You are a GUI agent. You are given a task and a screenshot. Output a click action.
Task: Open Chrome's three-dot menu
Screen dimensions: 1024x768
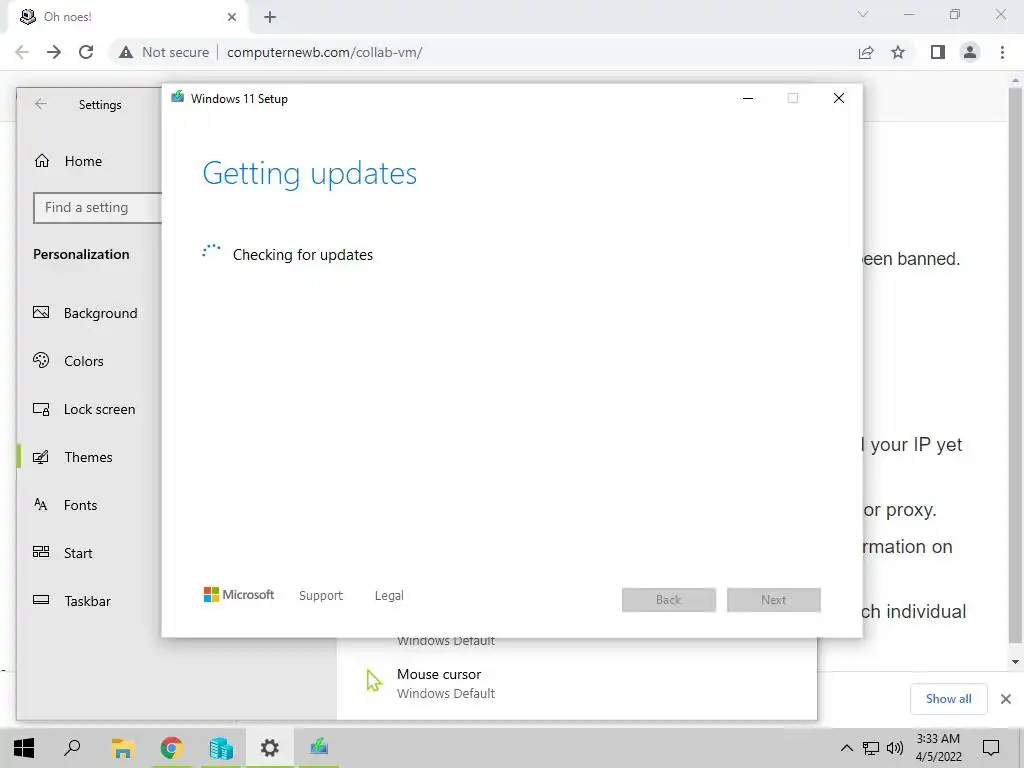1002,52
